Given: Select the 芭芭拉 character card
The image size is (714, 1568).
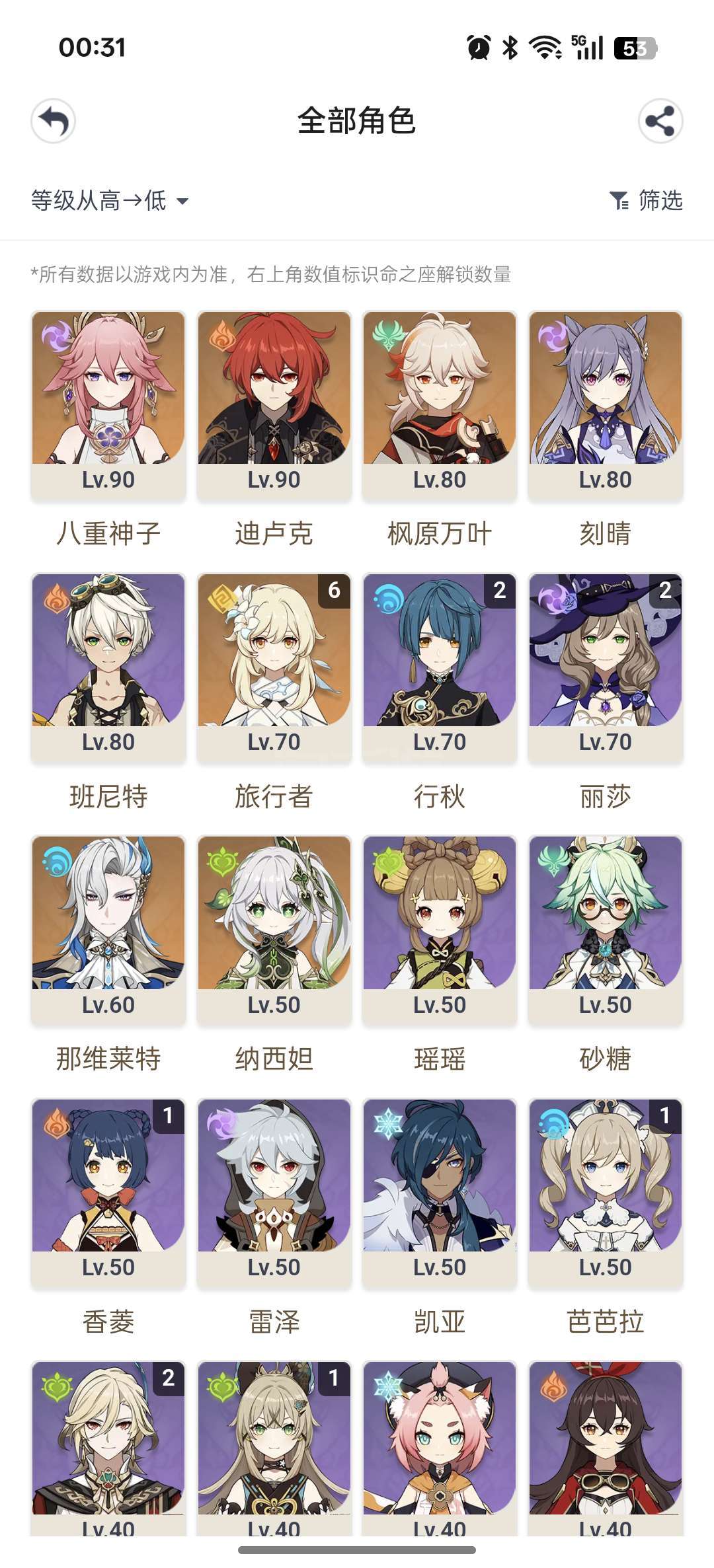Looking at the screenshot, I should click(x=606, y=1217).
